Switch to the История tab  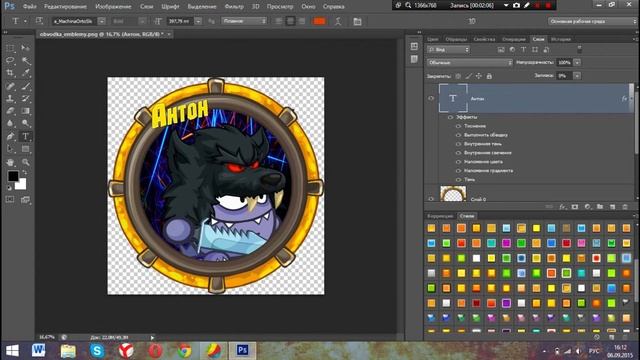(561, 39)
